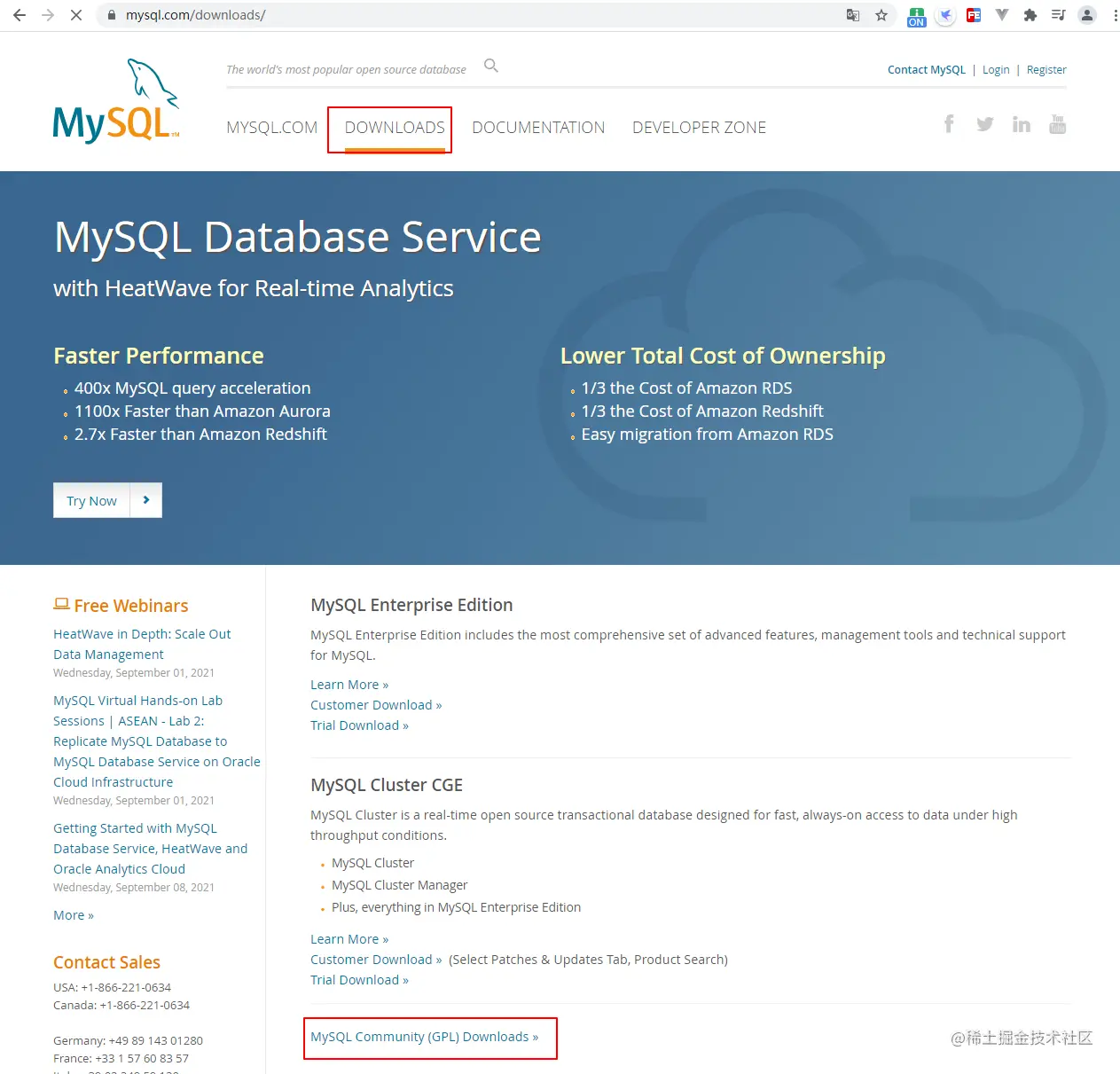Viewport: 1120px width, 1074px height.
Task: Open MySQL's Twitter icon
Action: [984, 124]
